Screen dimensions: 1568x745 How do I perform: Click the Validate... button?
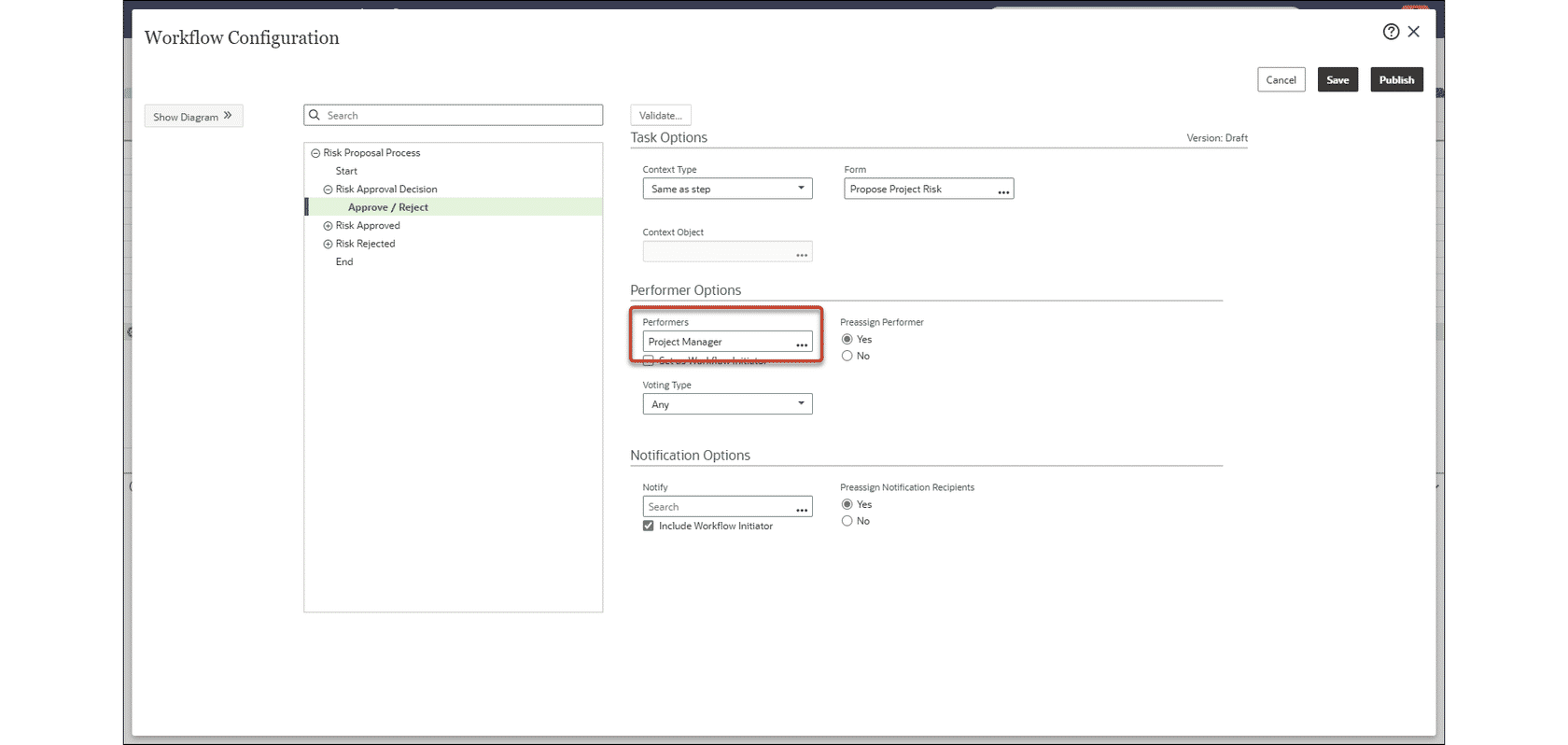660,116
